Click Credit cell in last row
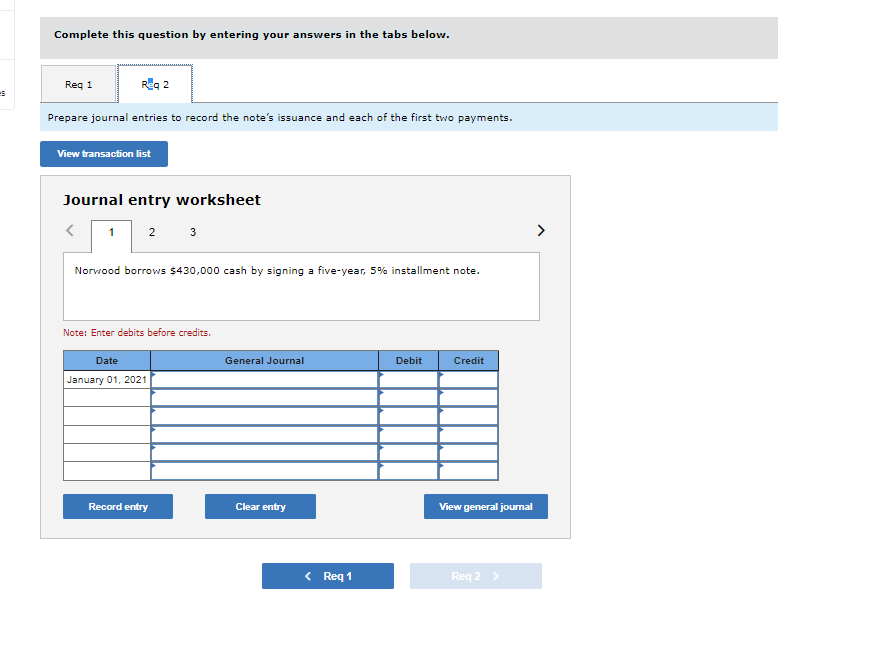The image size is (883, 671). 469,471
